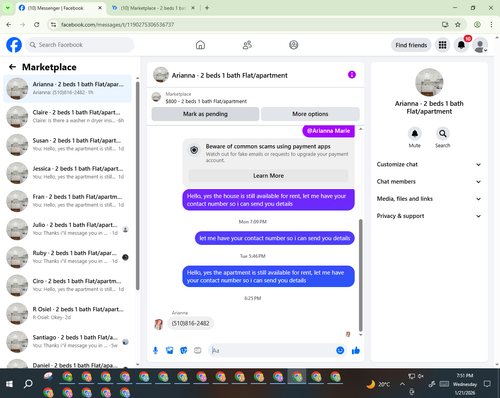500x398 pixels.
Task: Open the Home icon in top navigation
Action: tap(200, 45)
